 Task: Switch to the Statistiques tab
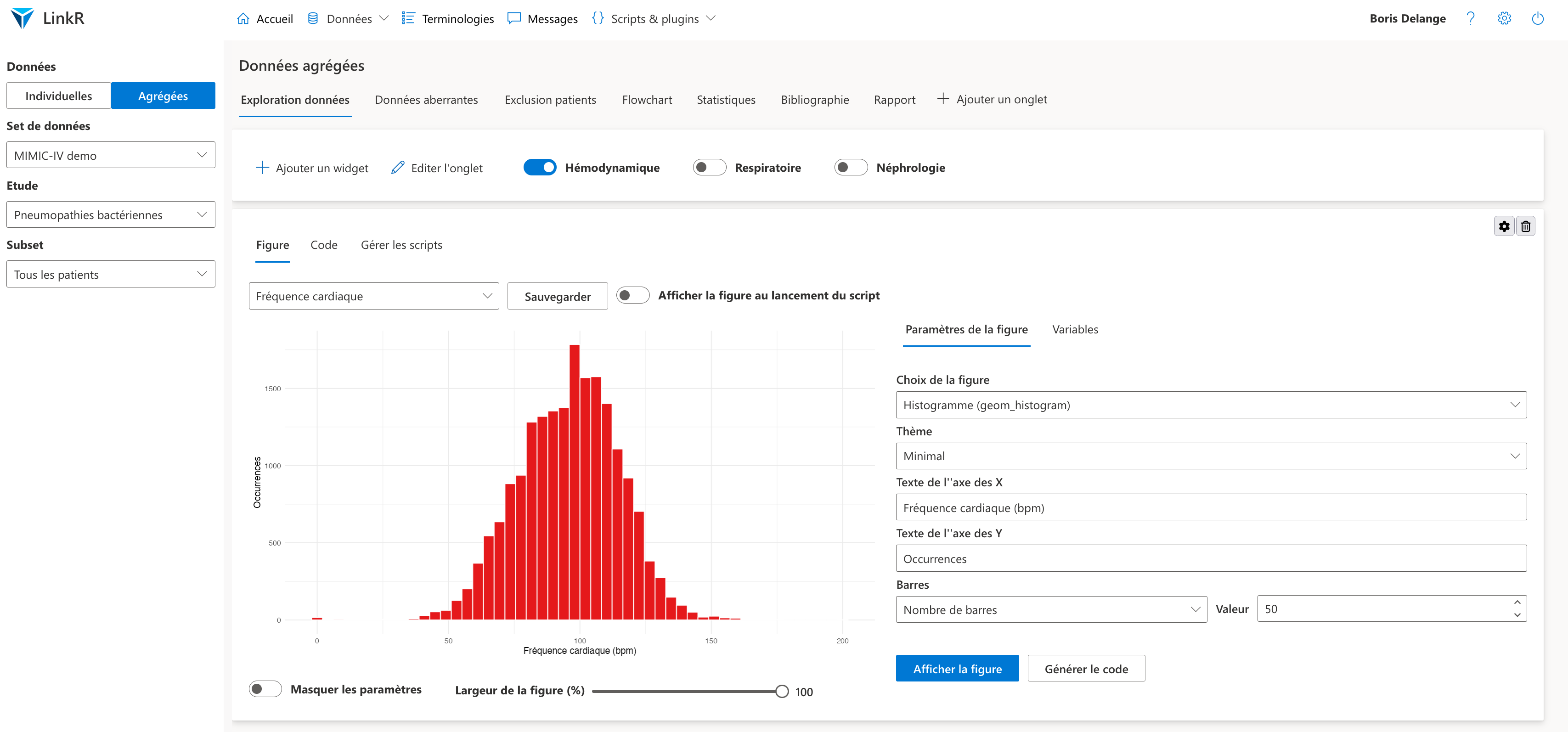tap(726, 100)
